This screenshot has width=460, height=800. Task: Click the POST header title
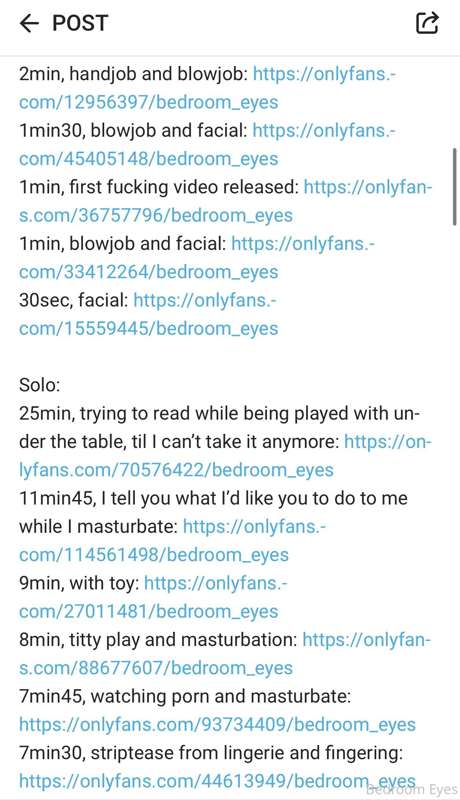pyautogui.click(x=80, y=23)
